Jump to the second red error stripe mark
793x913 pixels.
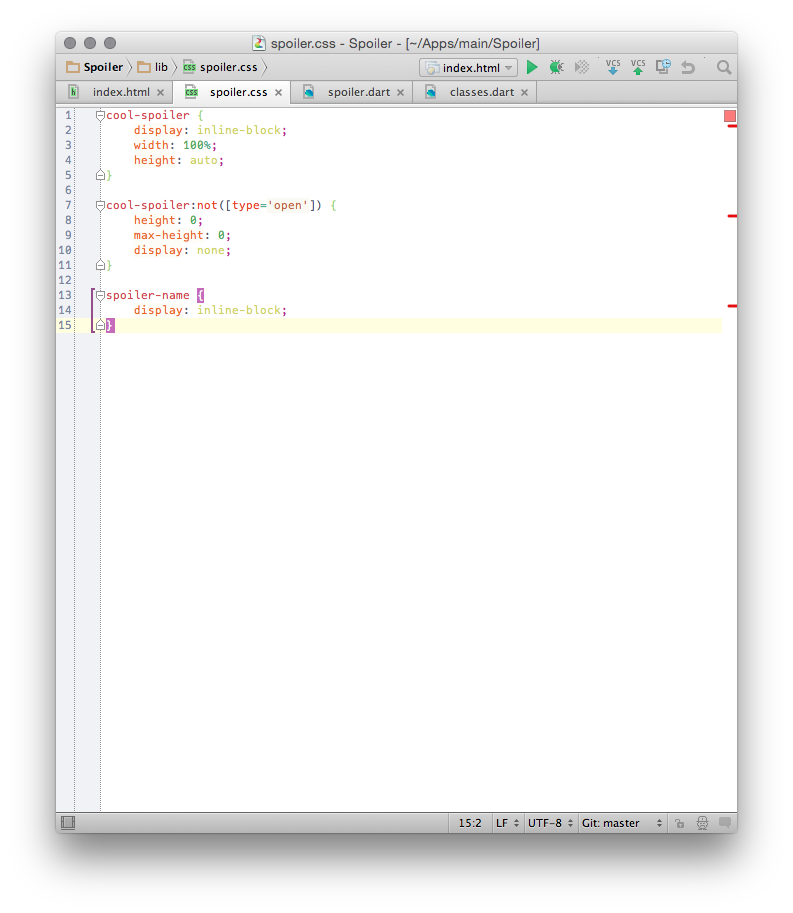pyautogui.click(x=732, y=216)
